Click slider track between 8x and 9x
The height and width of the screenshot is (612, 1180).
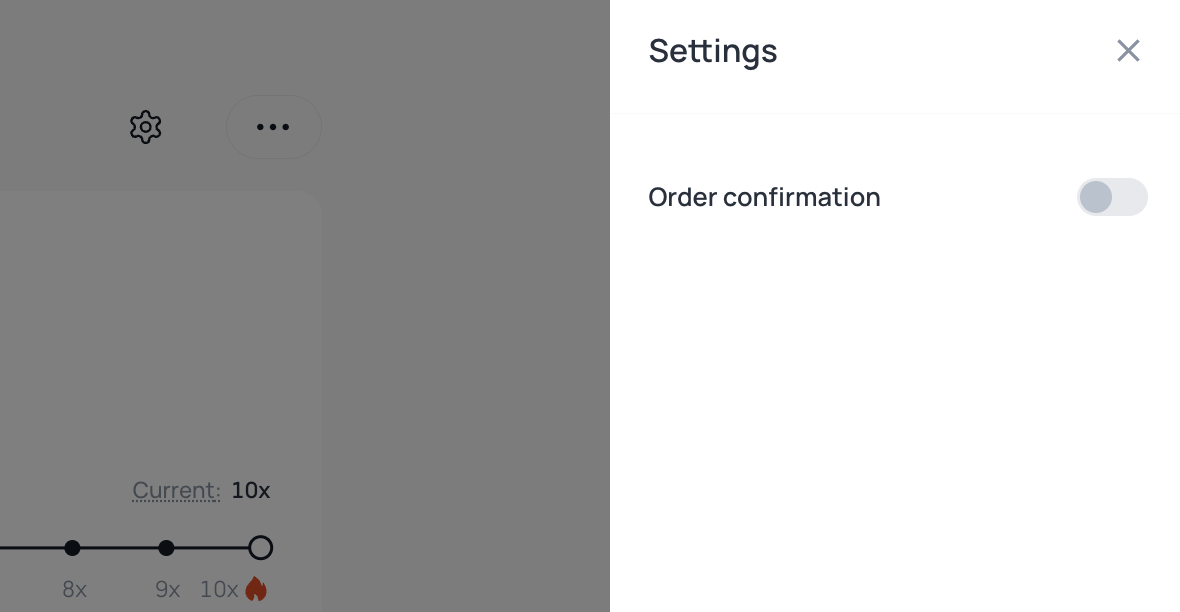coord(119,548)
